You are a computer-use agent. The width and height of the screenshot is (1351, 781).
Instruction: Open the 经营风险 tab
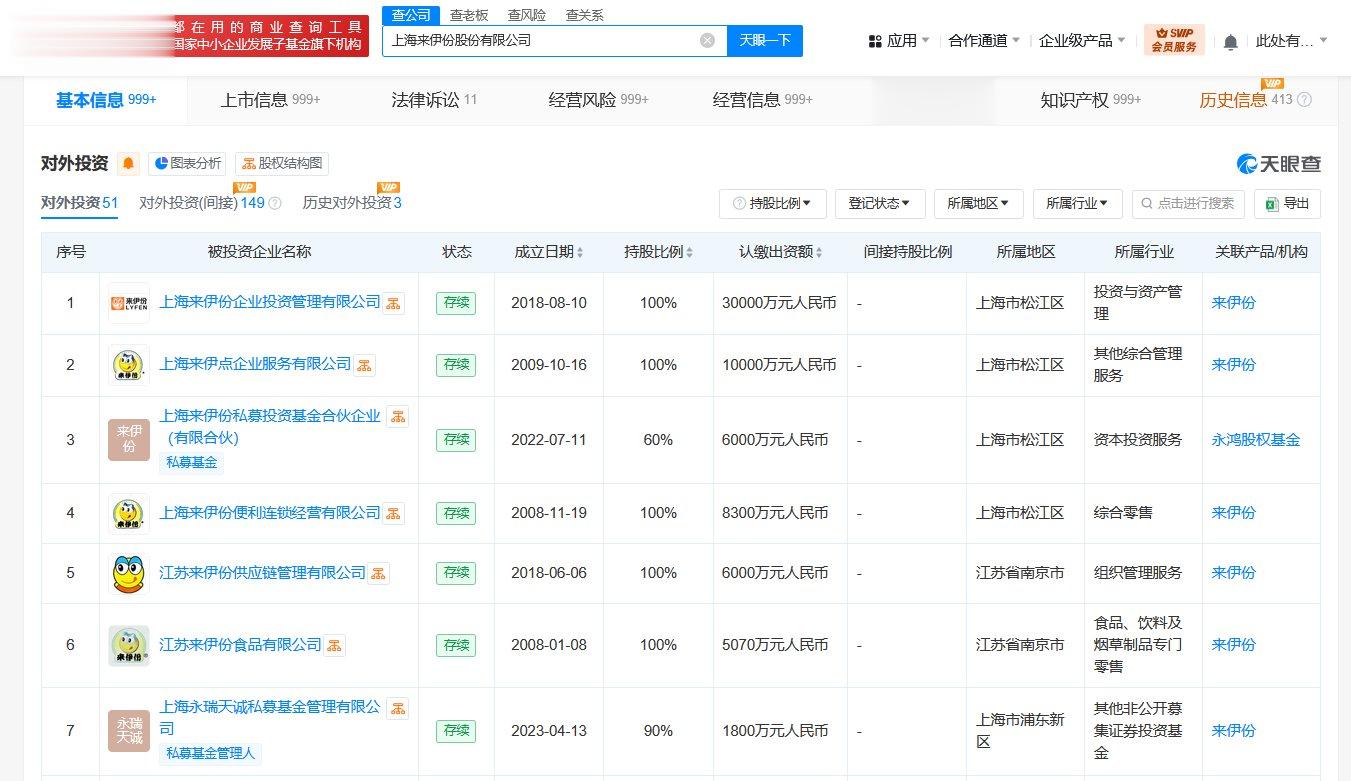coord(598,100)
